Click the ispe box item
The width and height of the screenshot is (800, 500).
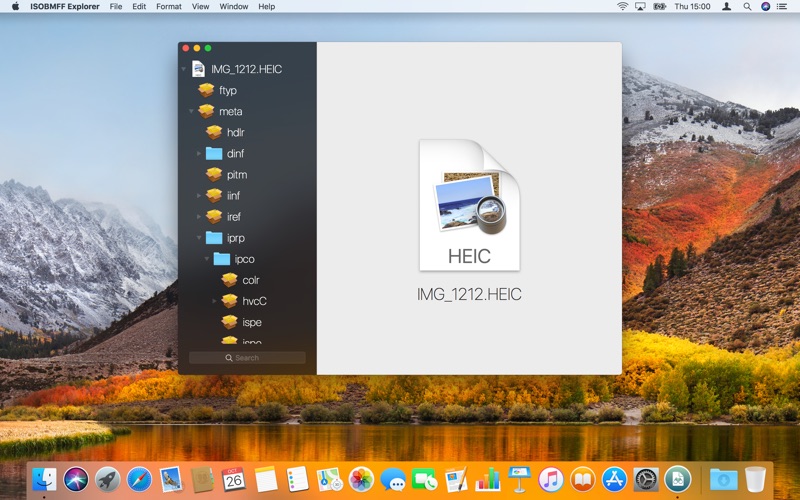247,322
